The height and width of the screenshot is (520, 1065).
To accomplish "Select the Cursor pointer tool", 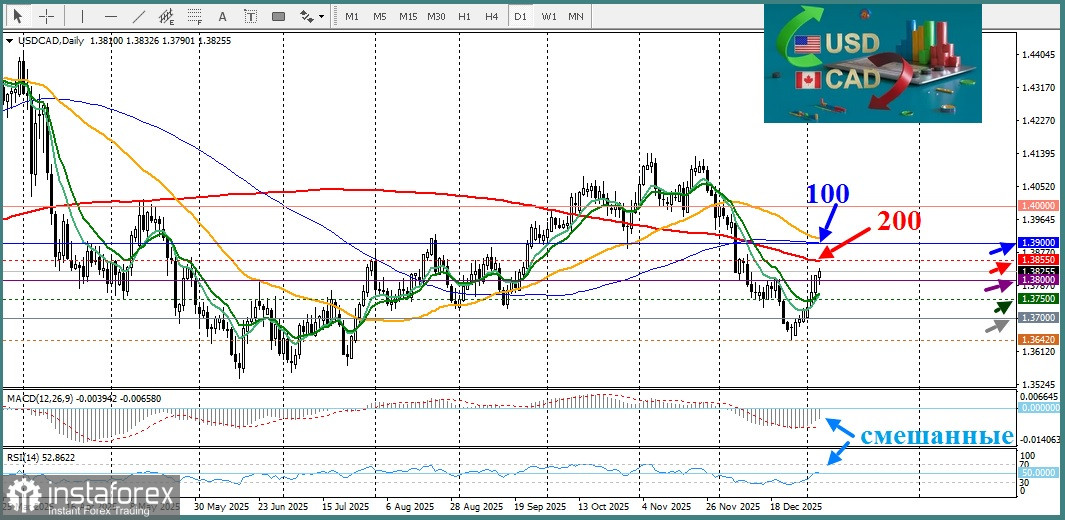I will (18, 16).
